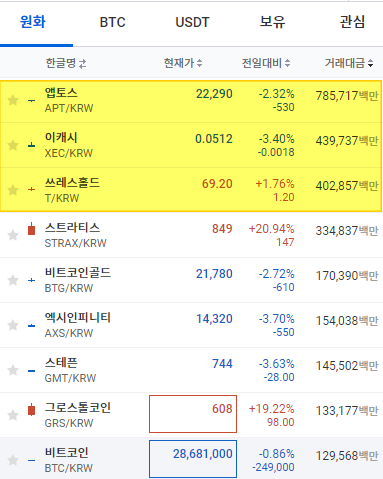Click the XEC/KRW ticker text
383x479 pixels.
(x=69, y=153)
